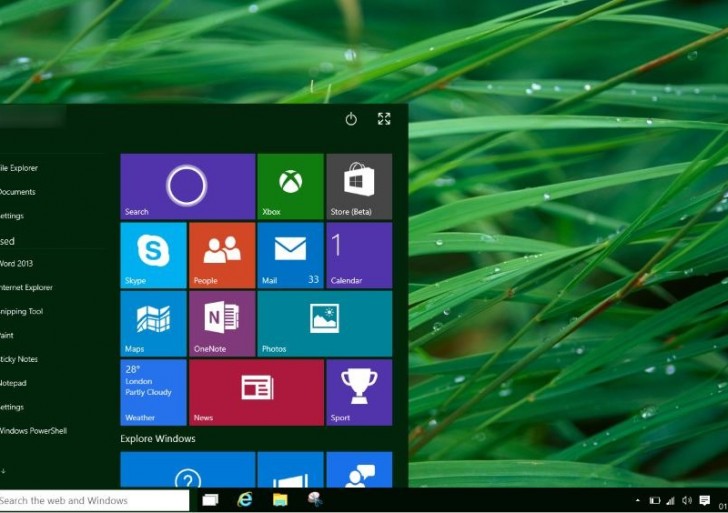The height and width of the screenshot is (513, 728).
Task: Open Settings below Documents in Start list
Action: [x=12, y=216]
